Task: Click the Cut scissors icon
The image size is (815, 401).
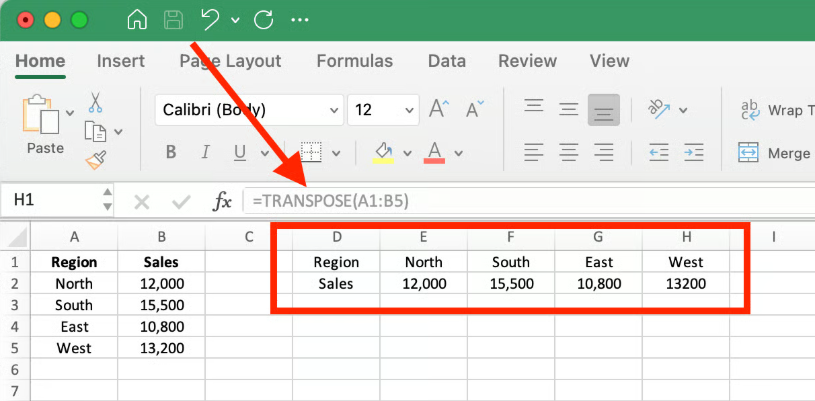Action: click(x=96, y=103)
